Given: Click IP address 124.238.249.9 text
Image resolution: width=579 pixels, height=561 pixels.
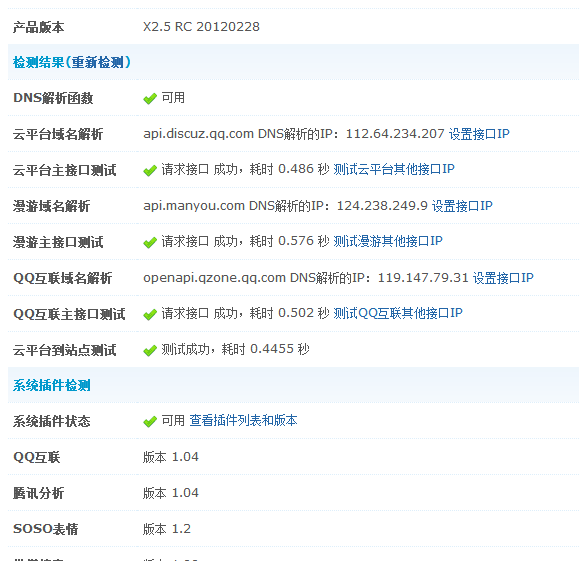Looking at the screenshot, I should [382, 205].
